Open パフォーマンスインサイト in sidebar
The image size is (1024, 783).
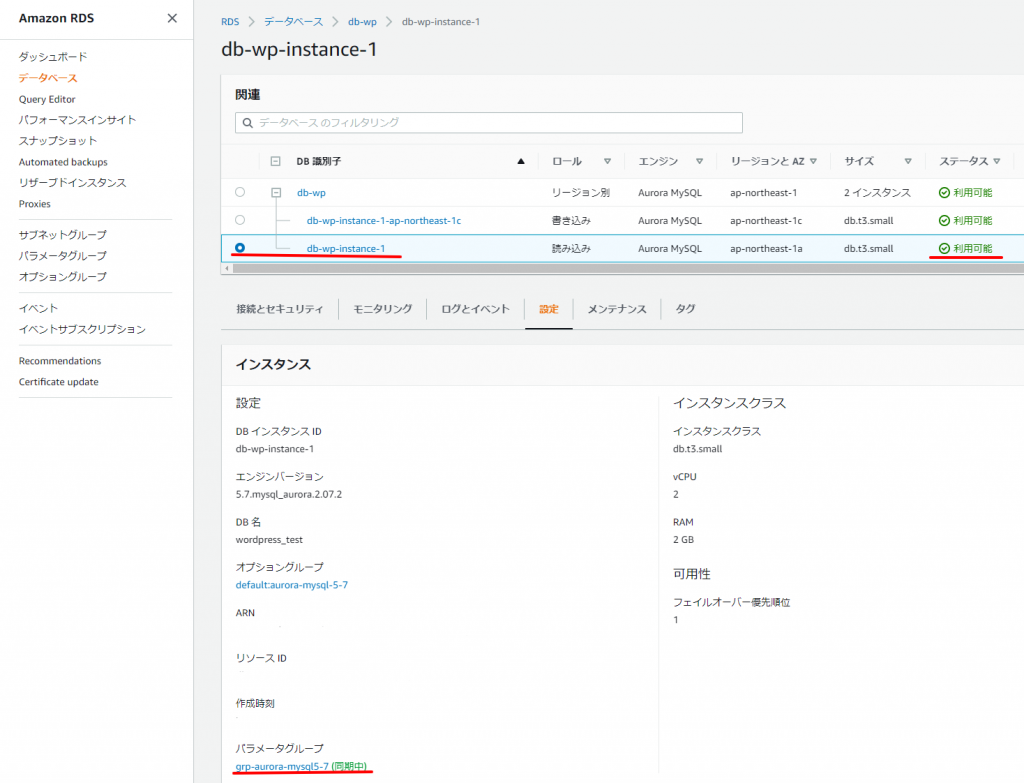77,120
